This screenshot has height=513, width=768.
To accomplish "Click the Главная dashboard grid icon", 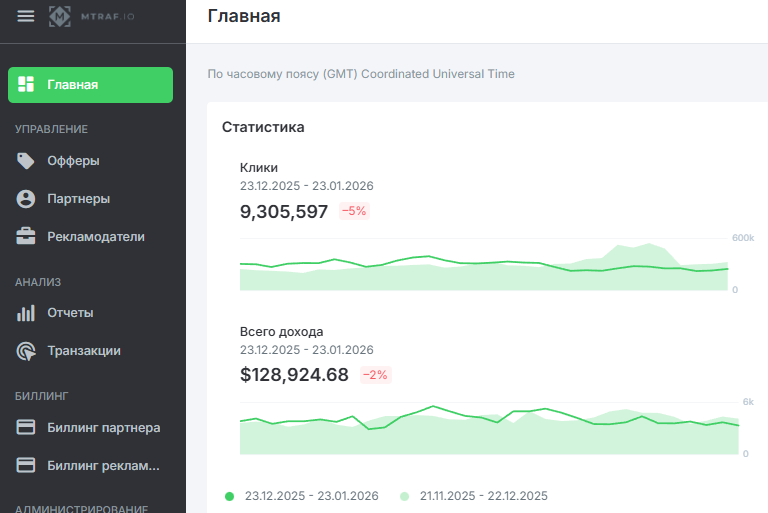I will click(x=27, y=84).
